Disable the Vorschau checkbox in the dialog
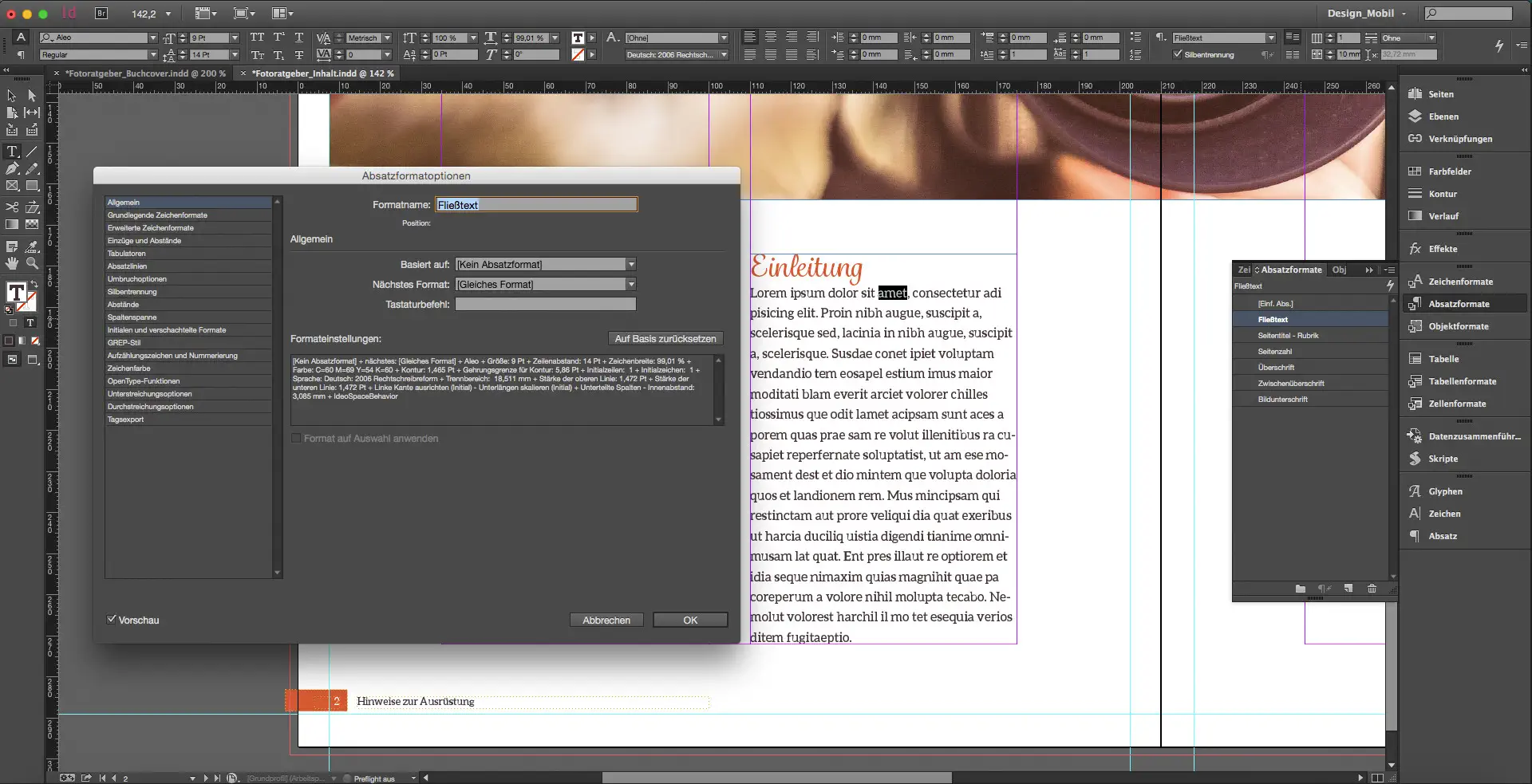1532x784 pixels. (x=112, y=620)
